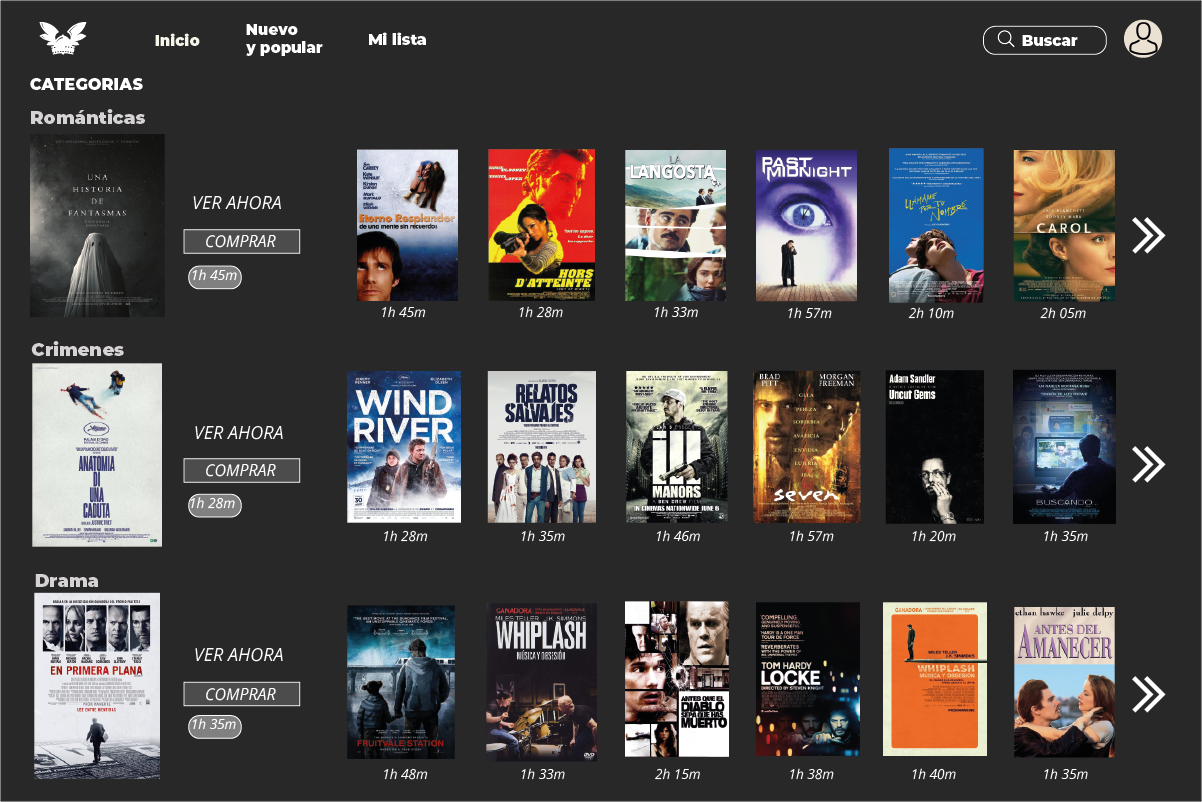Click the CATEGORIAS heading
This screenshot has height=802, width=1202.
tap(87, 84)
